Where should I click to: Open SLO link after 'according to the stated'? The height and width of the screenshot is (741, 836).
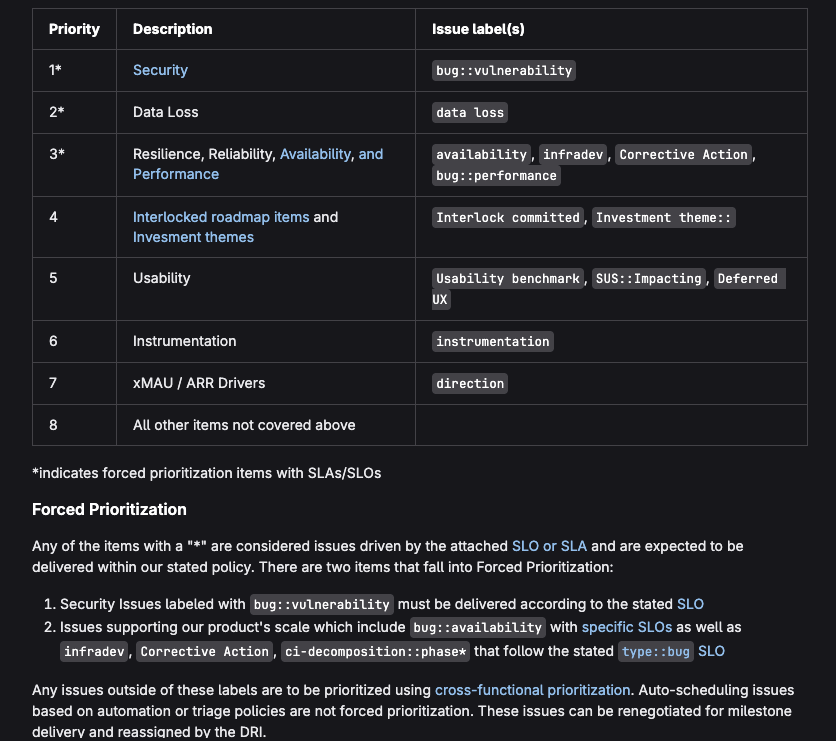[x=690, y=604]
